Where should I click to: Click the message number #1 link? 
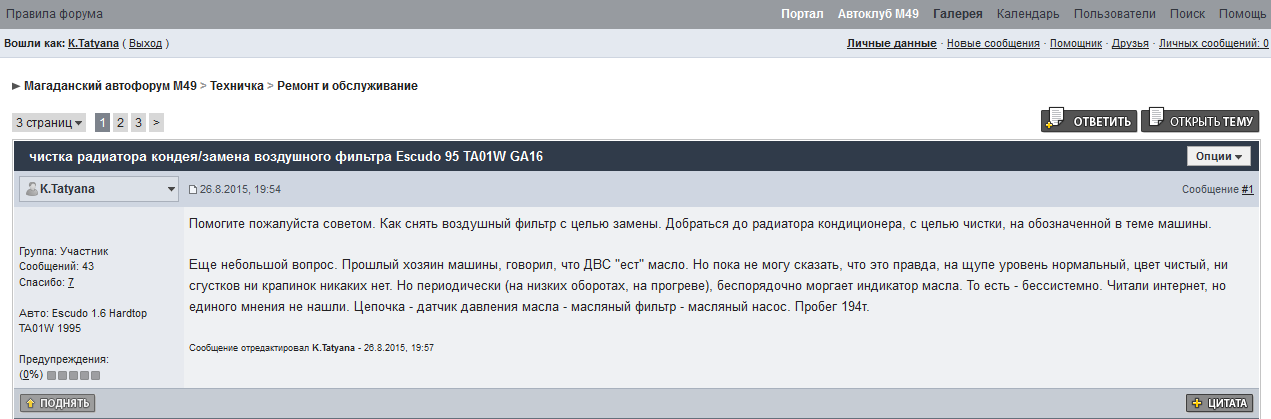tap(1247, 189)
